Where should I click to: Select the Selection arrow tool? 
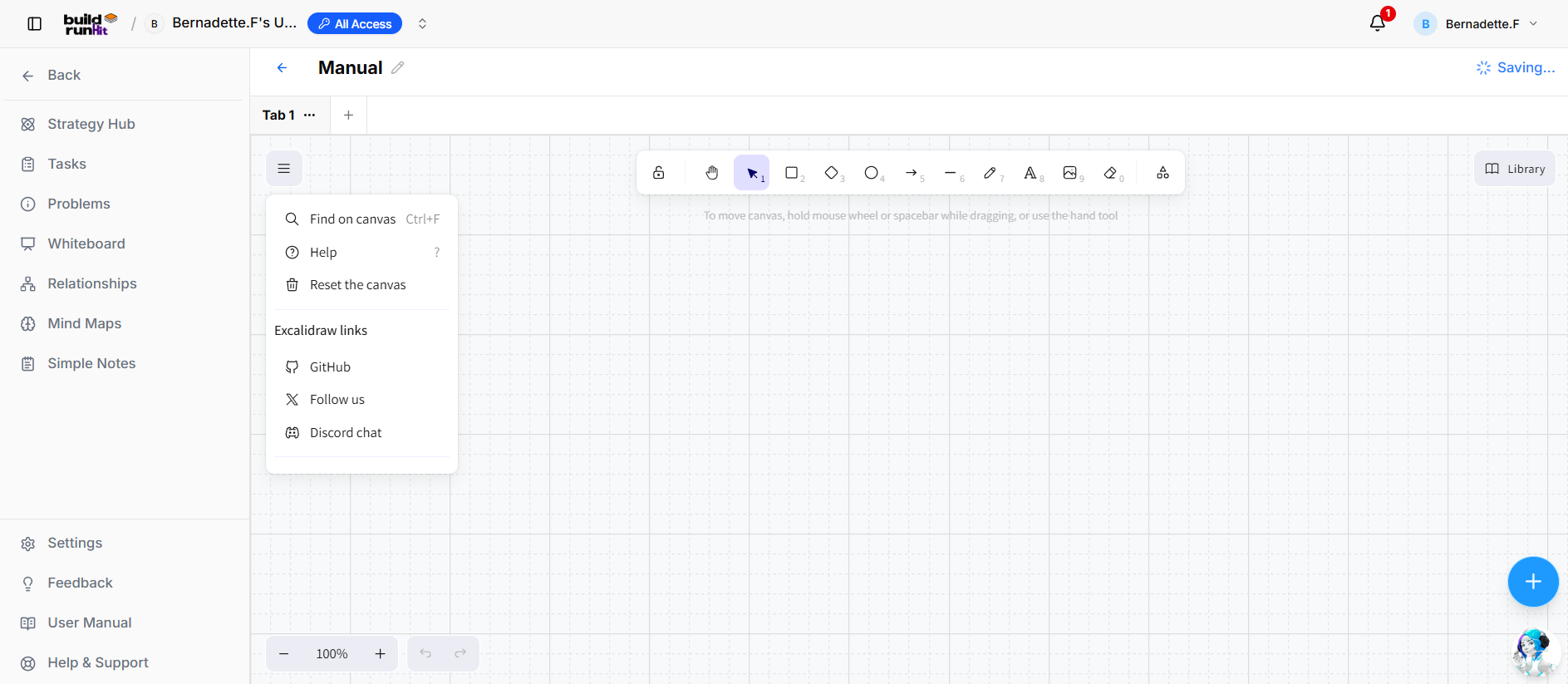(x=752, y=173)
